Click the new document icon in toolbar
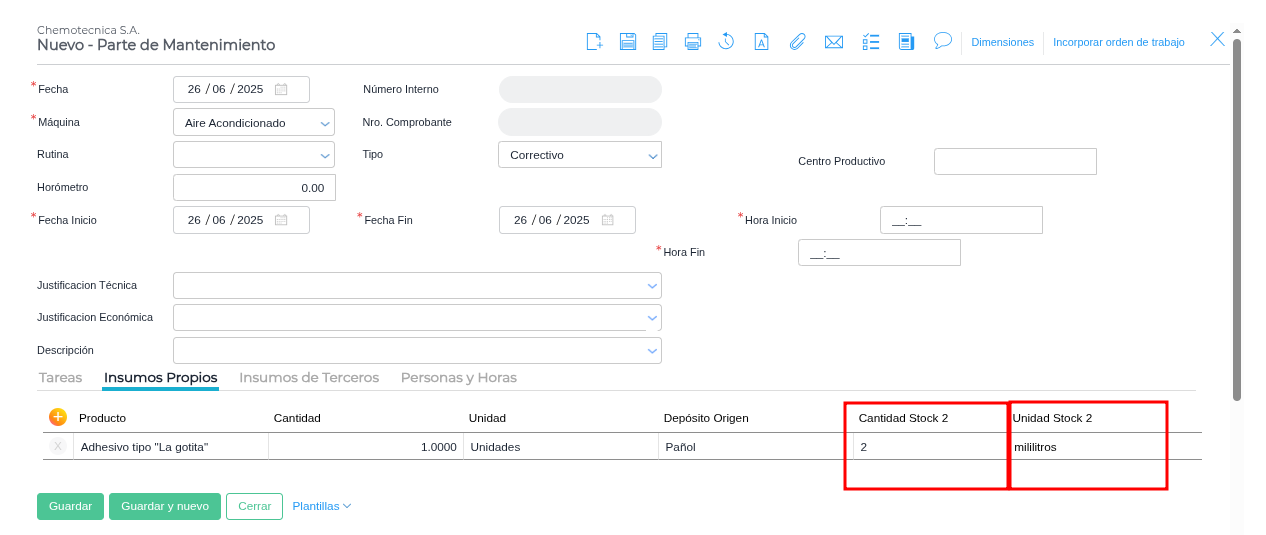This screenshot has height=535, width=1266. pos(594,41)
